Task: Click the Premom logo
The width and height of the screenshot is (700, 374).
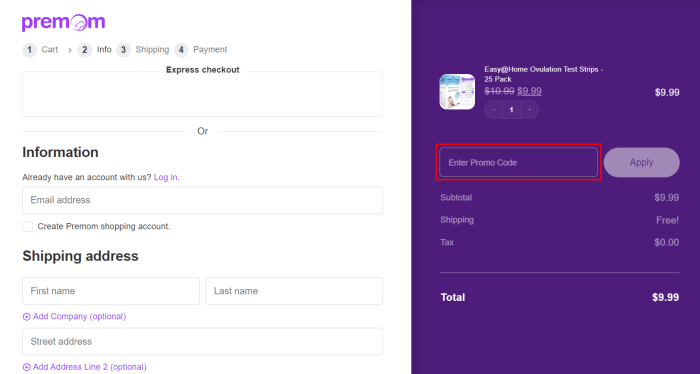Action: click(x=63, y=23)
